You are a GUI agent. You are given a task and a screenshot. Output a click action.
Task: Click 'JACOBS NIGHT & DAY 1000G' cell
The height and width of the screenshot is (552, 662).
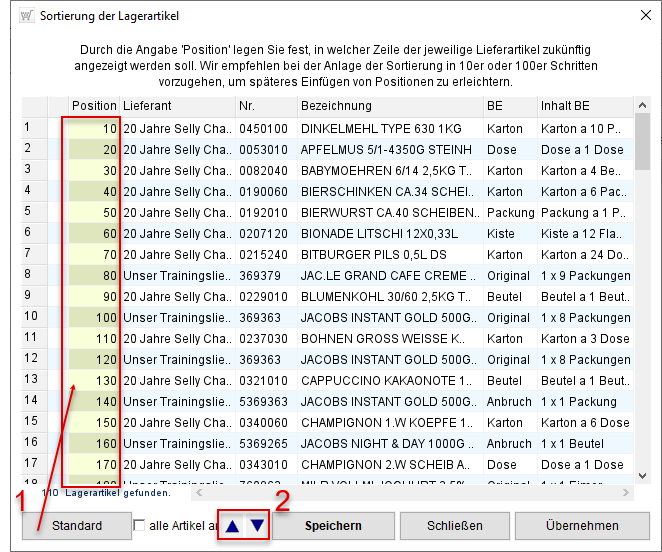(x=391, y=444)
